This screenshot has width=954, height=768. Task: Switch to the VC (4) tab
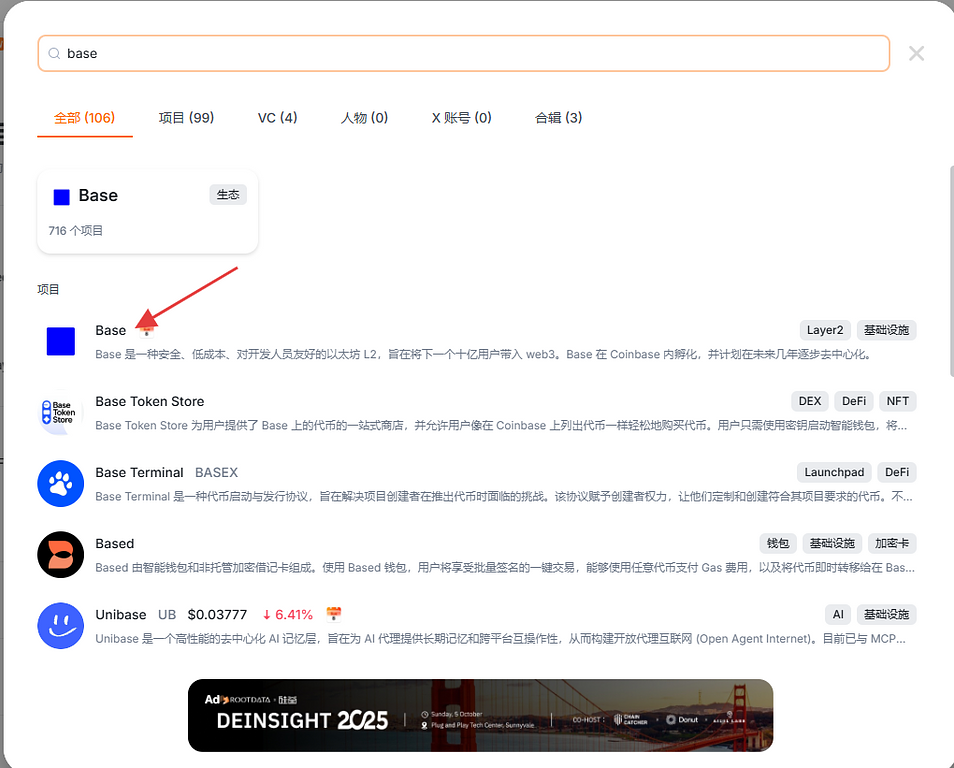click(x=277, y=118)
